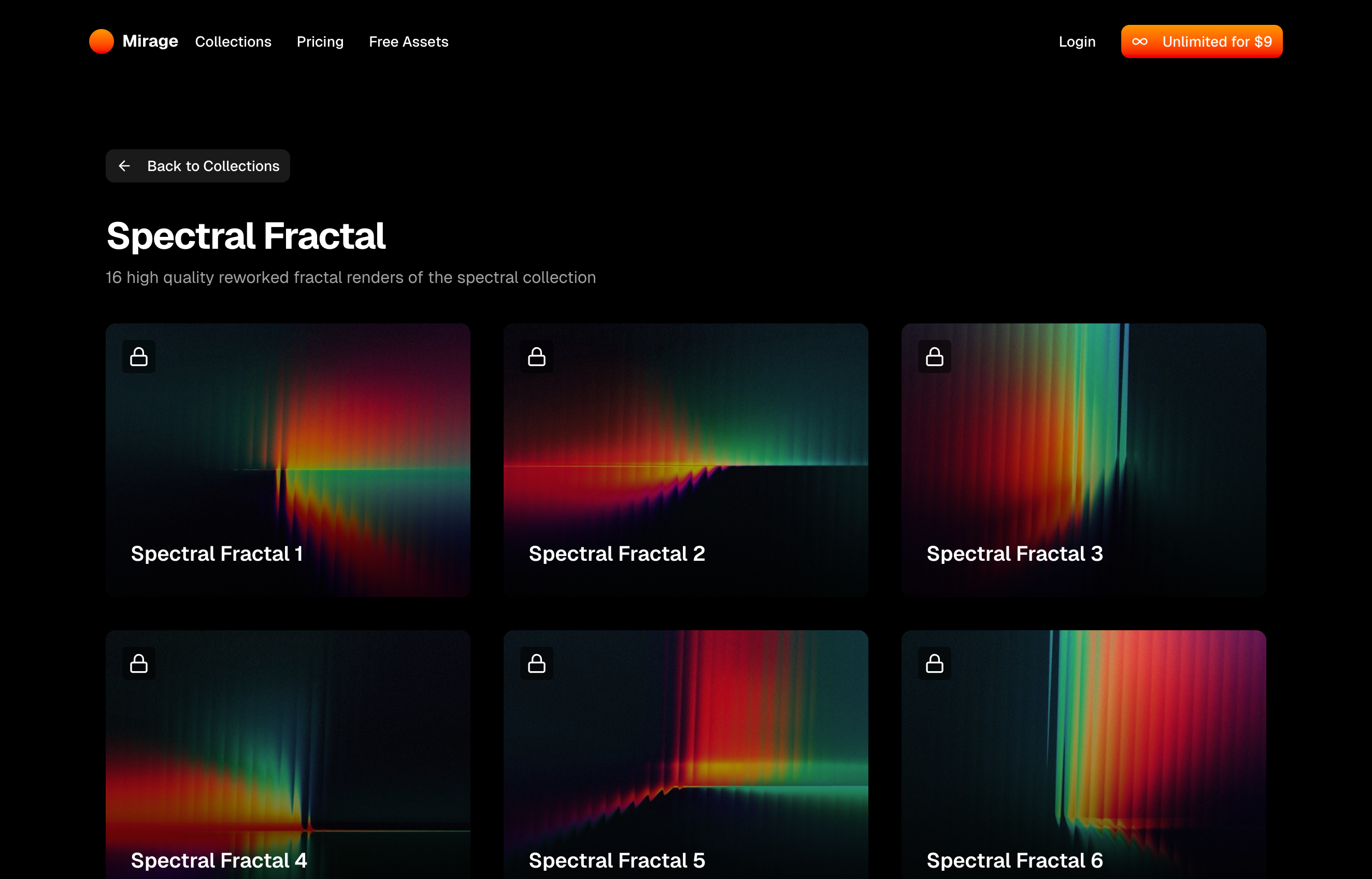Click the back arrow icon

click(x=124, y=166)
